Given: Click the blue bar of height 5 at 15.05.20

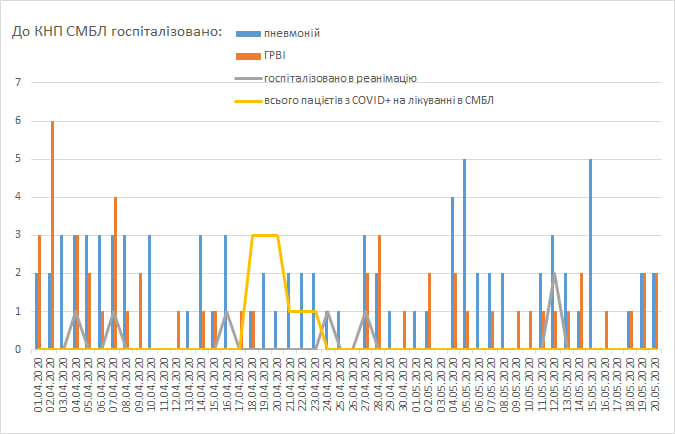Looking at the screenshot, I should [x=591, y=254].
